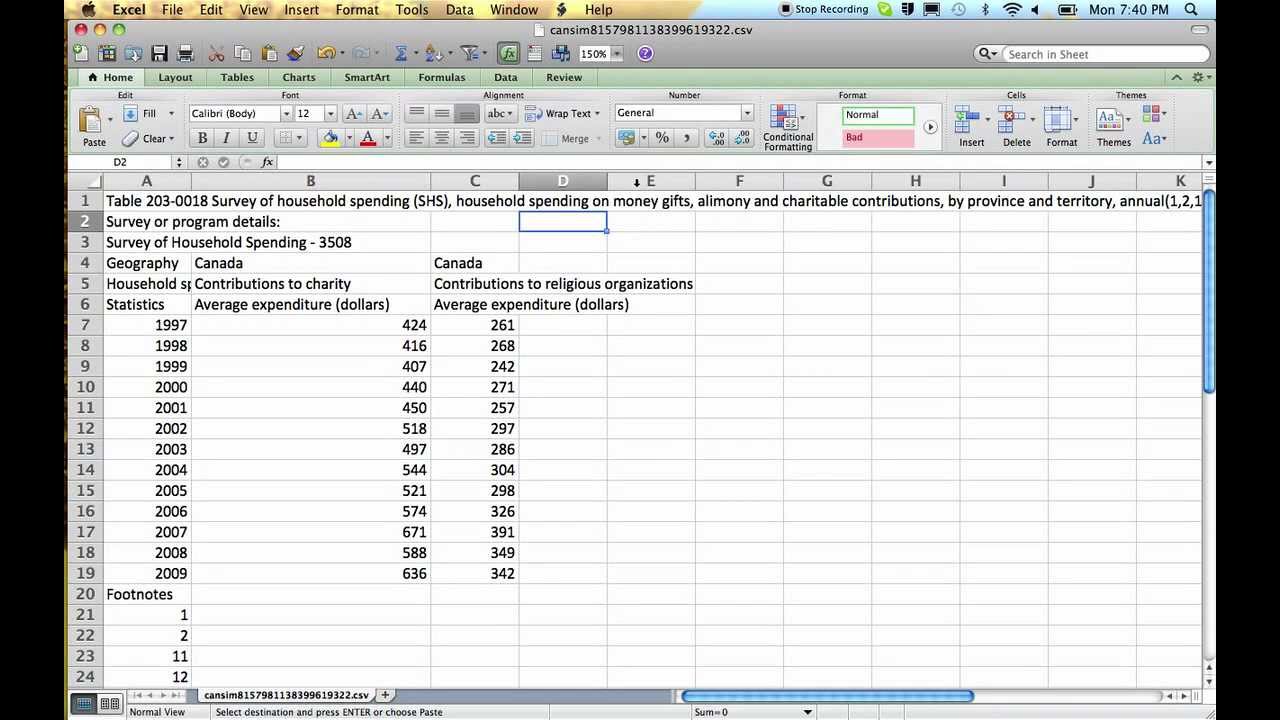This screenshot has width=1280, height=720.
Task: Click the increase indent icon
Action: click(522, 138)
